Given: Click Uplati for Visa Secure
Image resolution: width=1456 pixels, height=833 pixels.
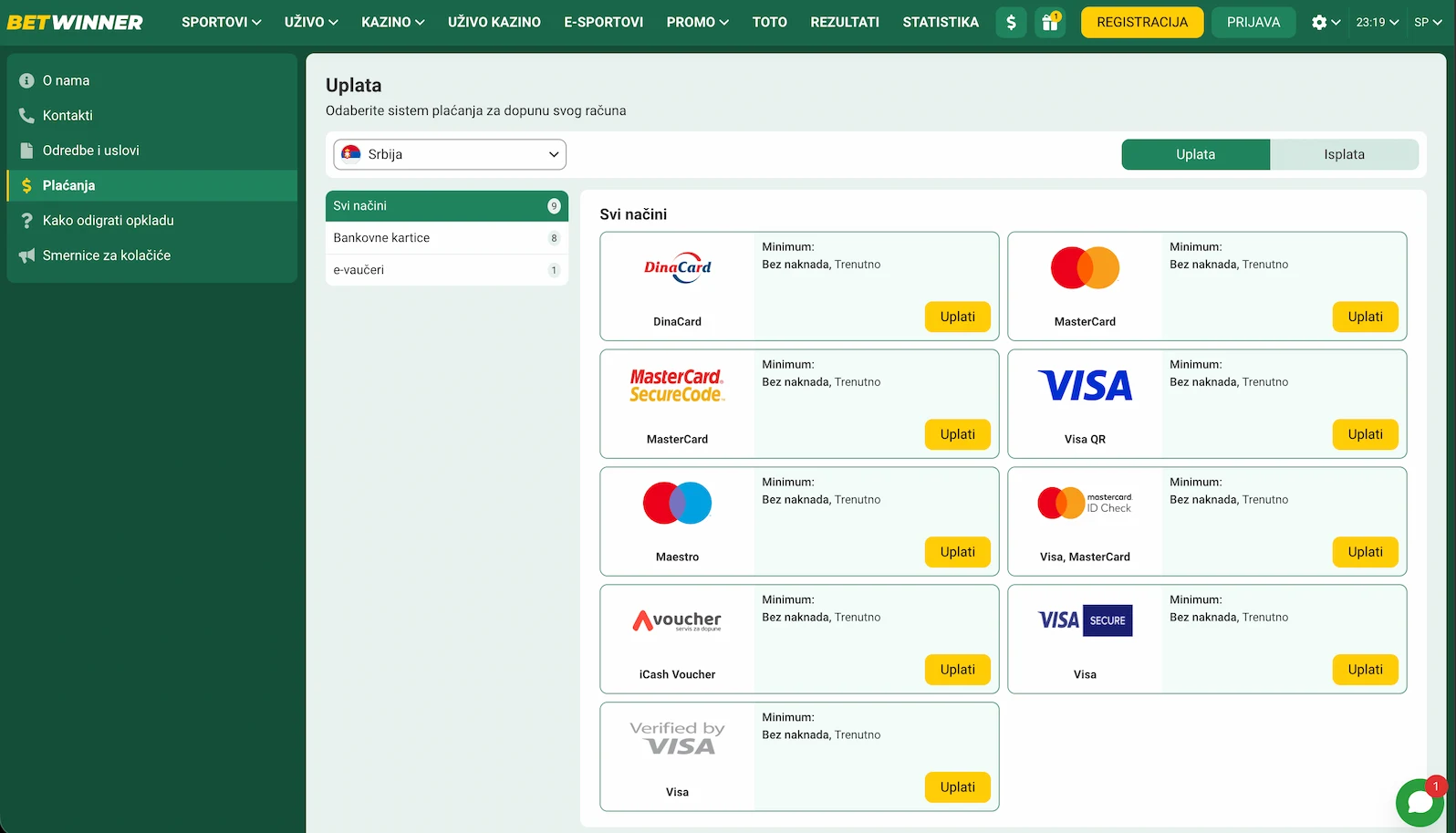Looking at the screenshot, I should (x=1366, y=670).
